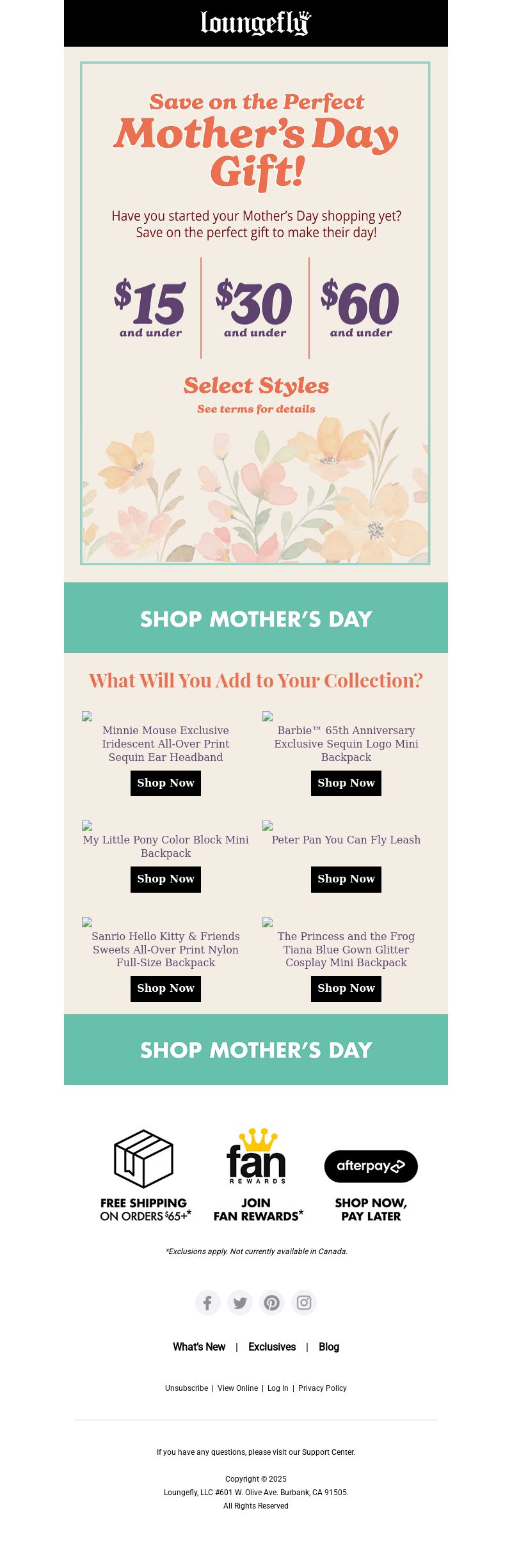Click the Loungefly logo in header
The width and height of the screenshot is (512, 1568).
pyautogui.click(x=256, y=23)
